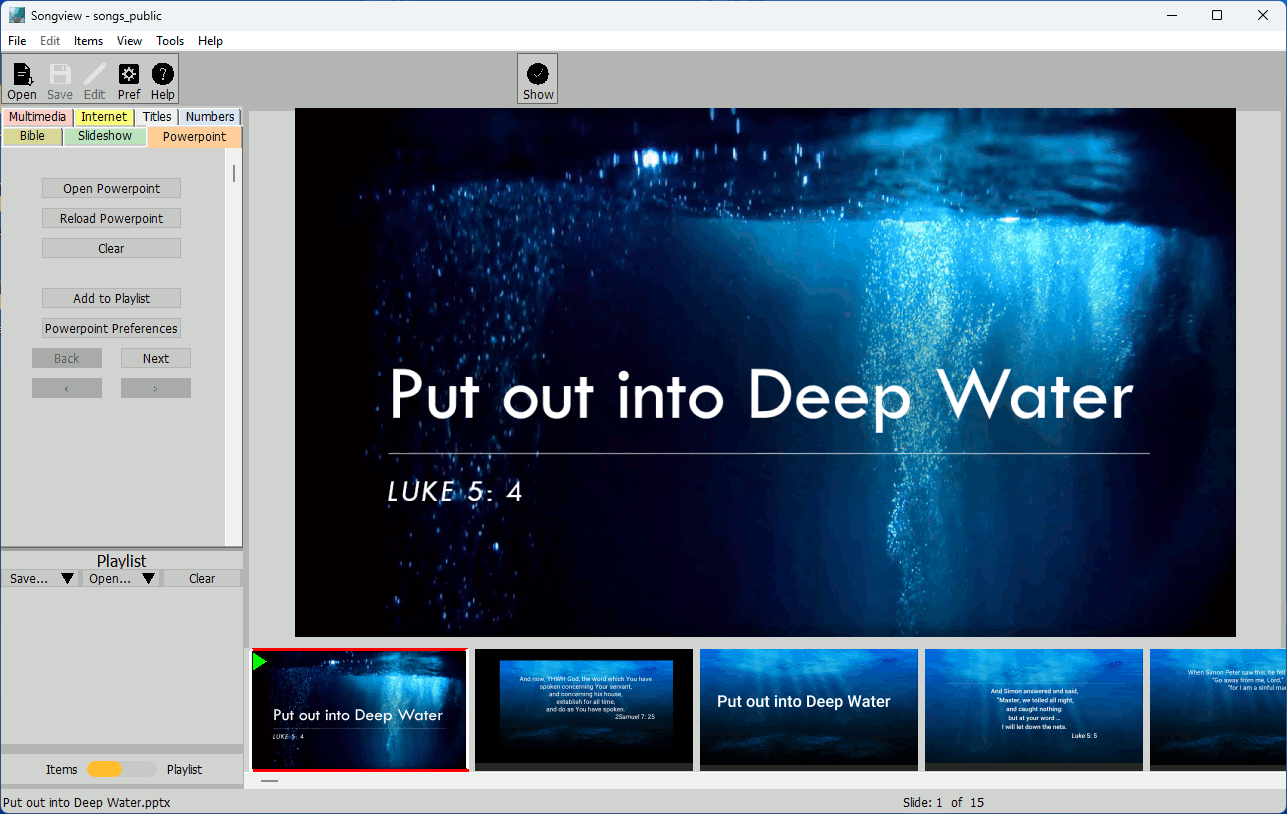Open the Tools menu
This screenshot has width=1287, height=814.
[x=170, y=41]
